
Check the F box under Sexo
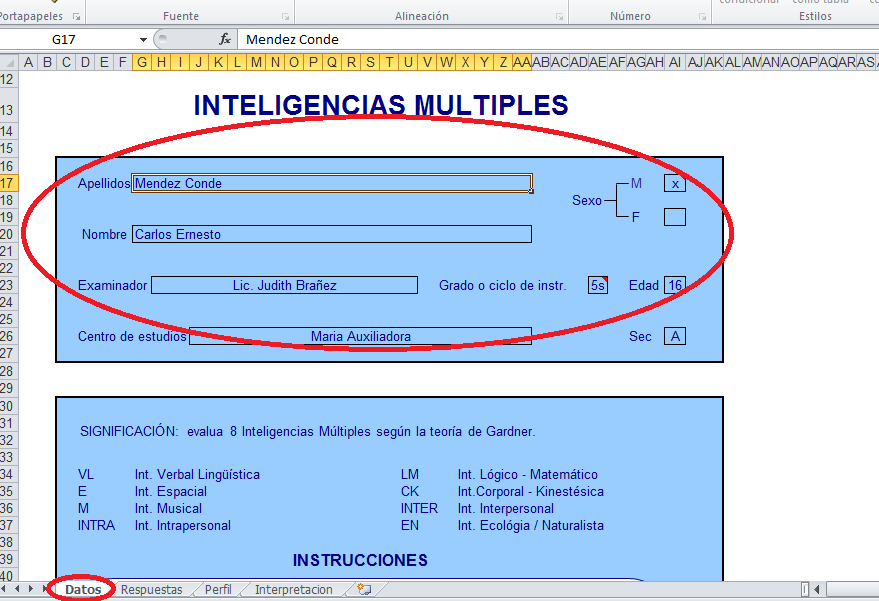click(x=675, y=216)
